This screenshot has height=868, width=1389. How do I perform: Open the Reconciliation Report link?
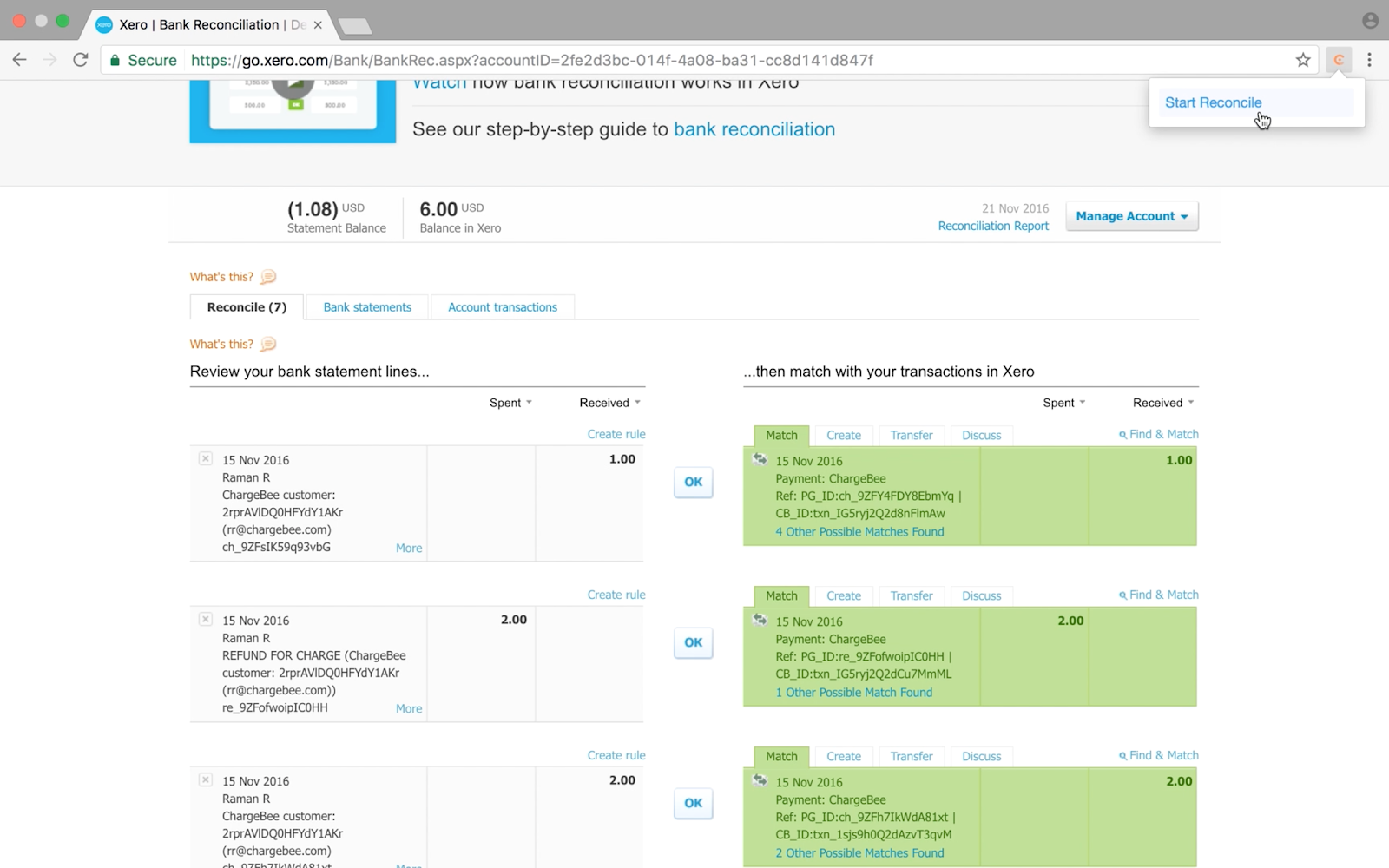[x=993, y=226]
